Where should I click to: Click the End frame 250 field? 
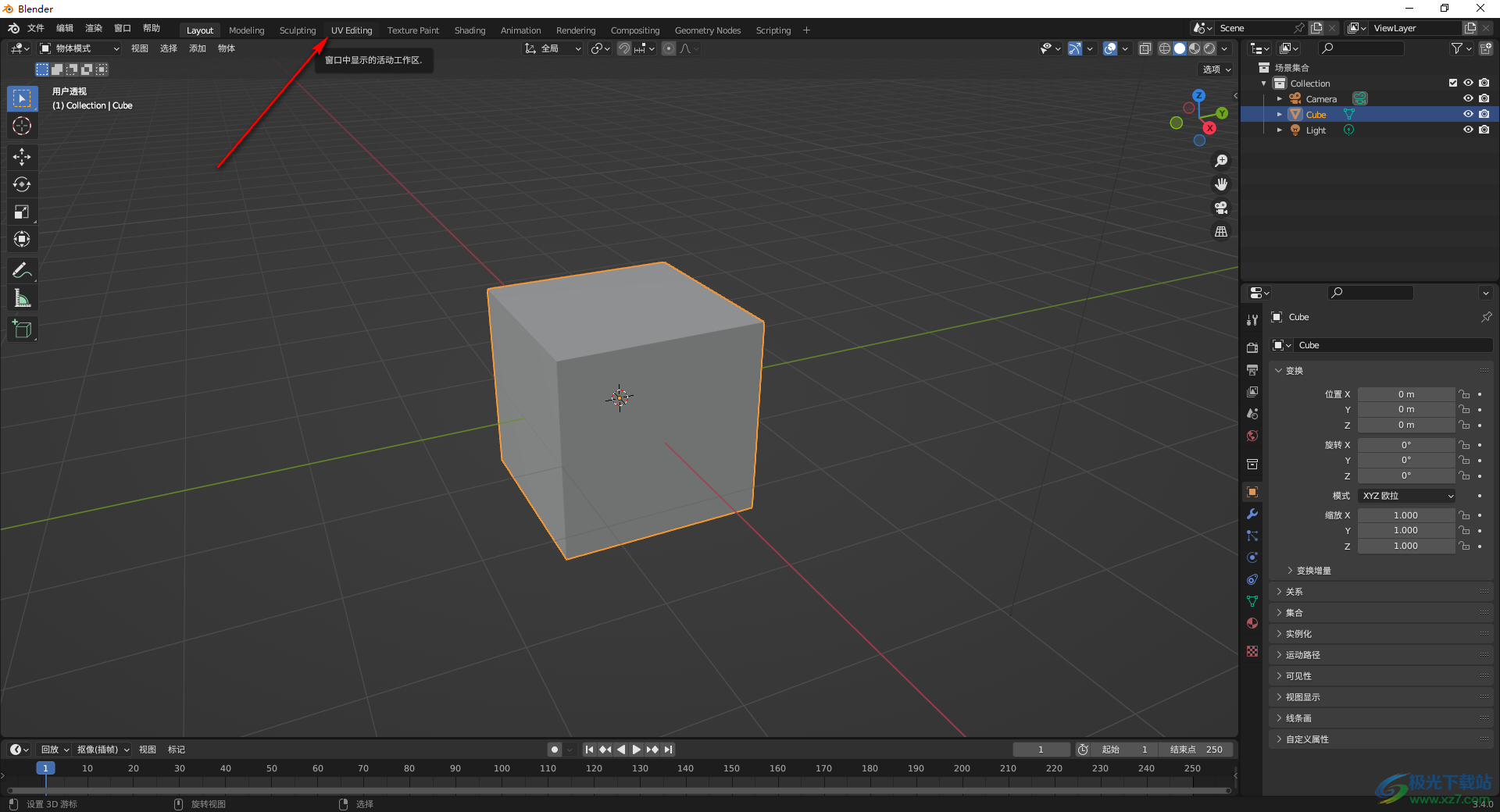tap(1196, 750)
